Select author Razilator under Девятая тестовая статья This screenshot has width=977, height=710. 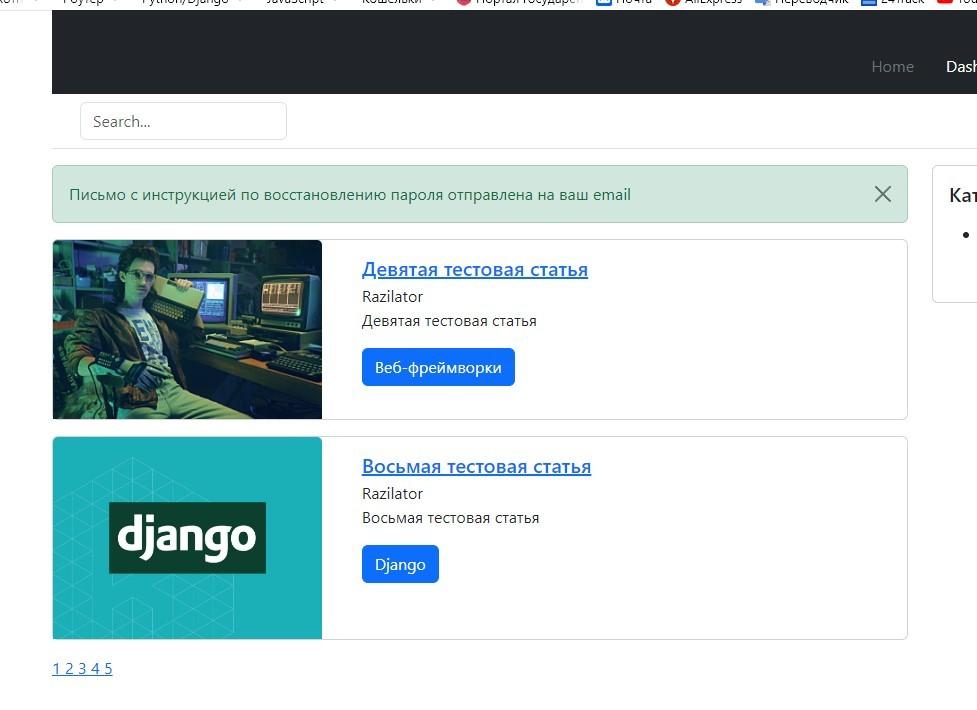(x=393, y=297)
